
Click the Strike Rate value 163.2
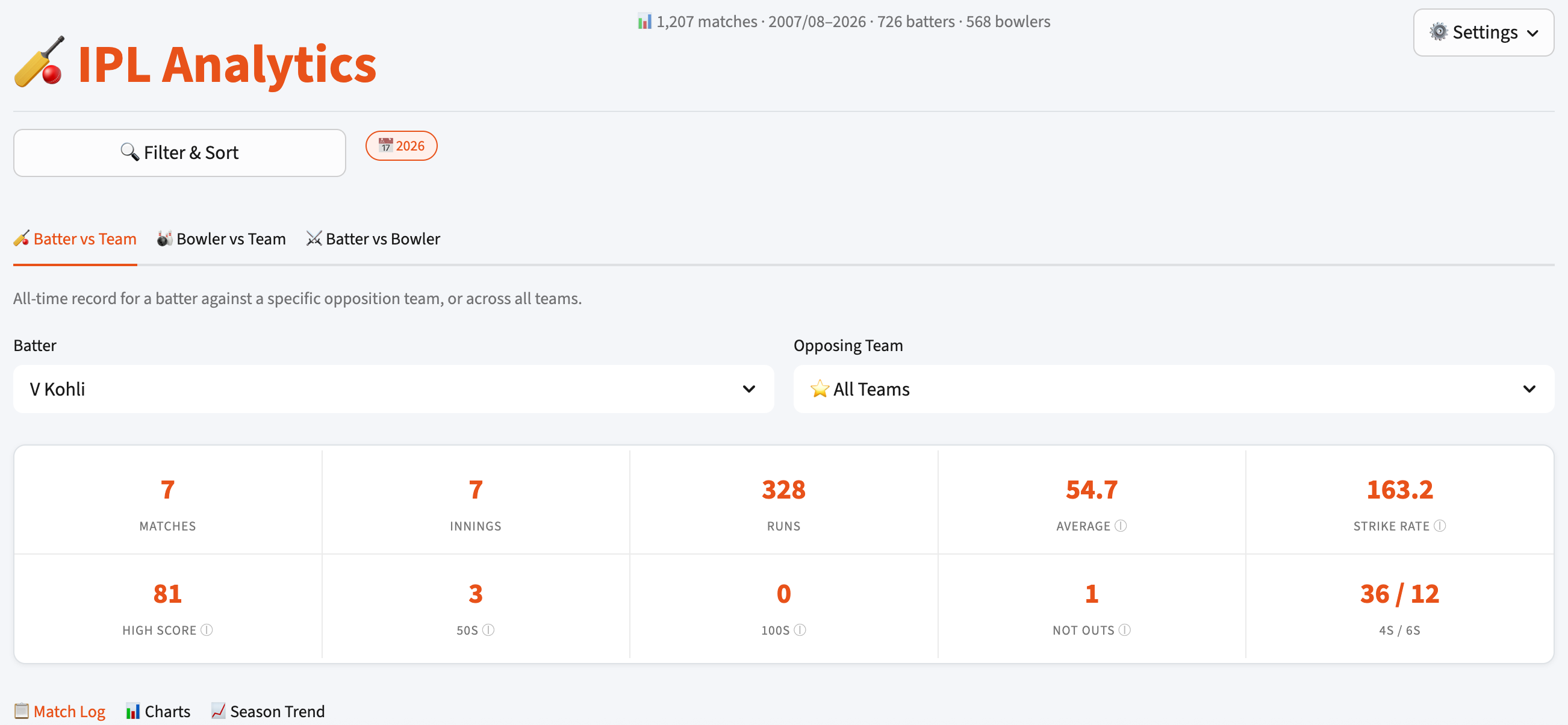click(x=1399, y=490)
